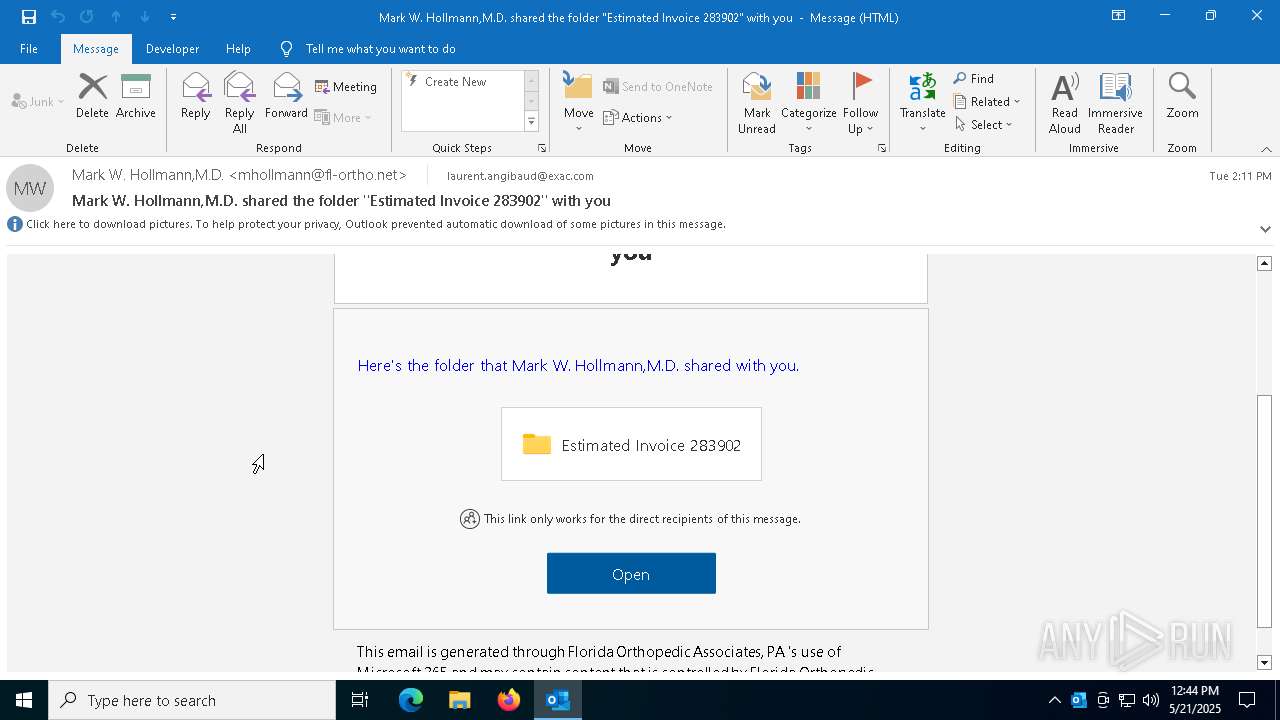Open the Quick Steps dialog launcher

[x=542, y=148]
